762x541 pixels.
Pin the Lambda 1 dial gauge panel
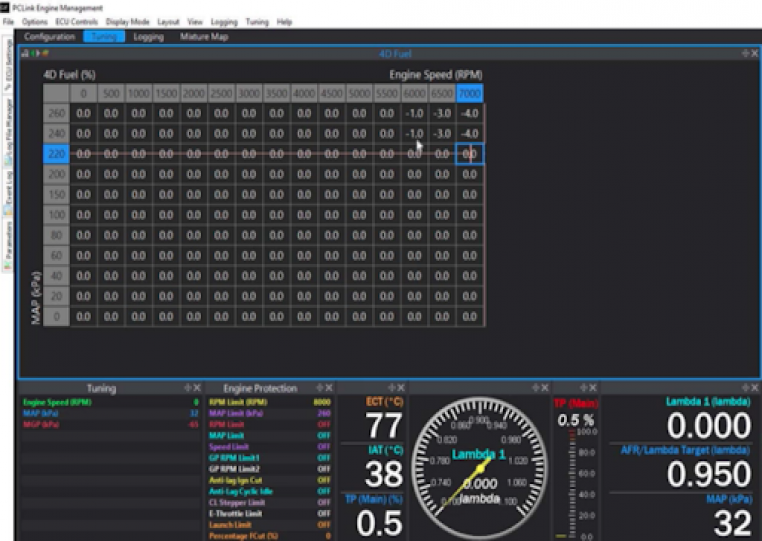coord(536,387)
